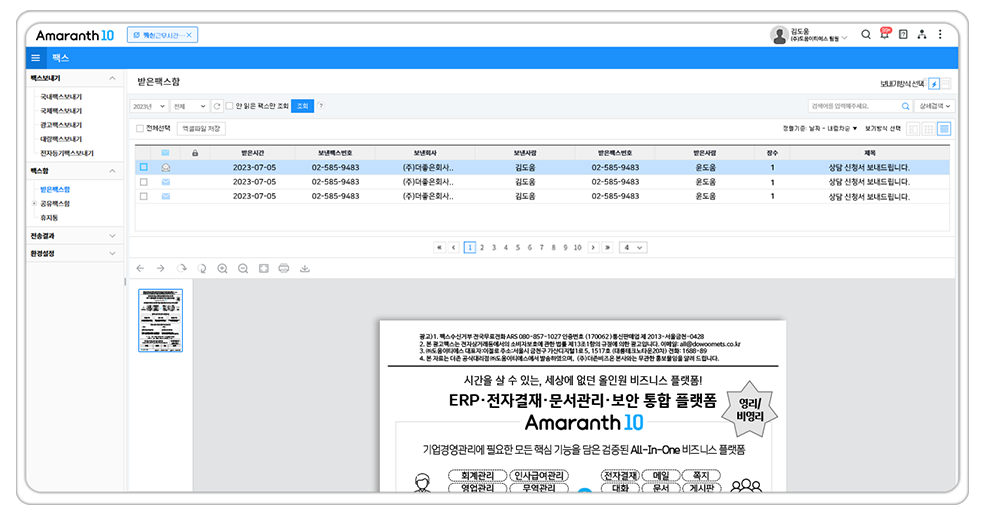Image resolution: width=984 pixels, height=517 pixels.
Task: Check the second fax row checkbox
Action: (144, 182)
